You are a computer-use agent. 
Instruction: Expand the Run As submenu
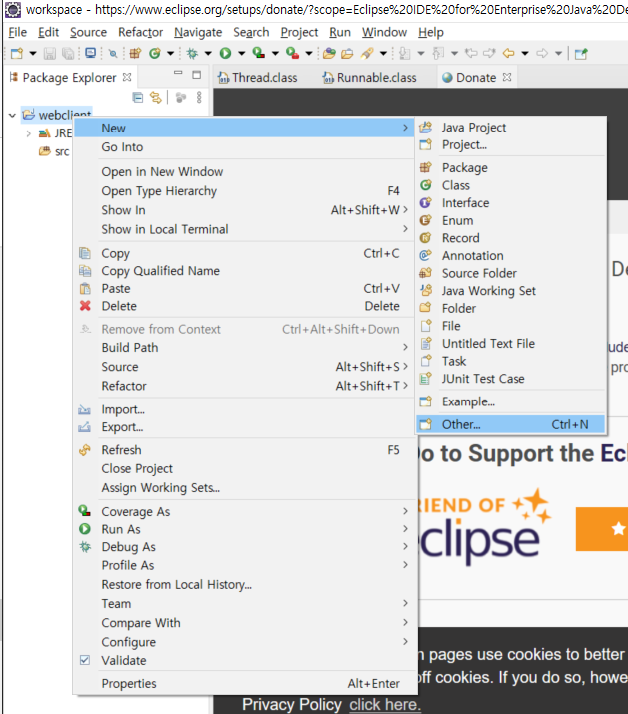tap(245, 529)
